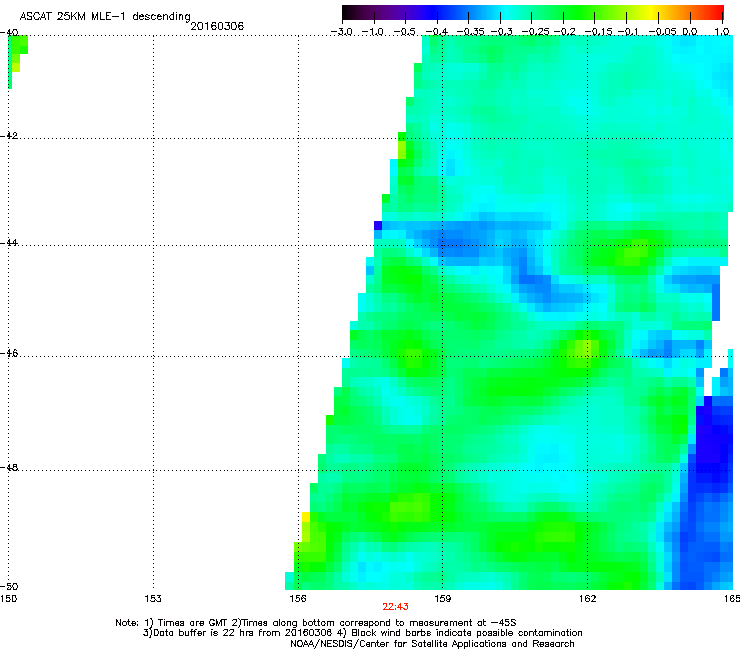
Task: Click the longitude axis label 156
Action: click(298, 599)
